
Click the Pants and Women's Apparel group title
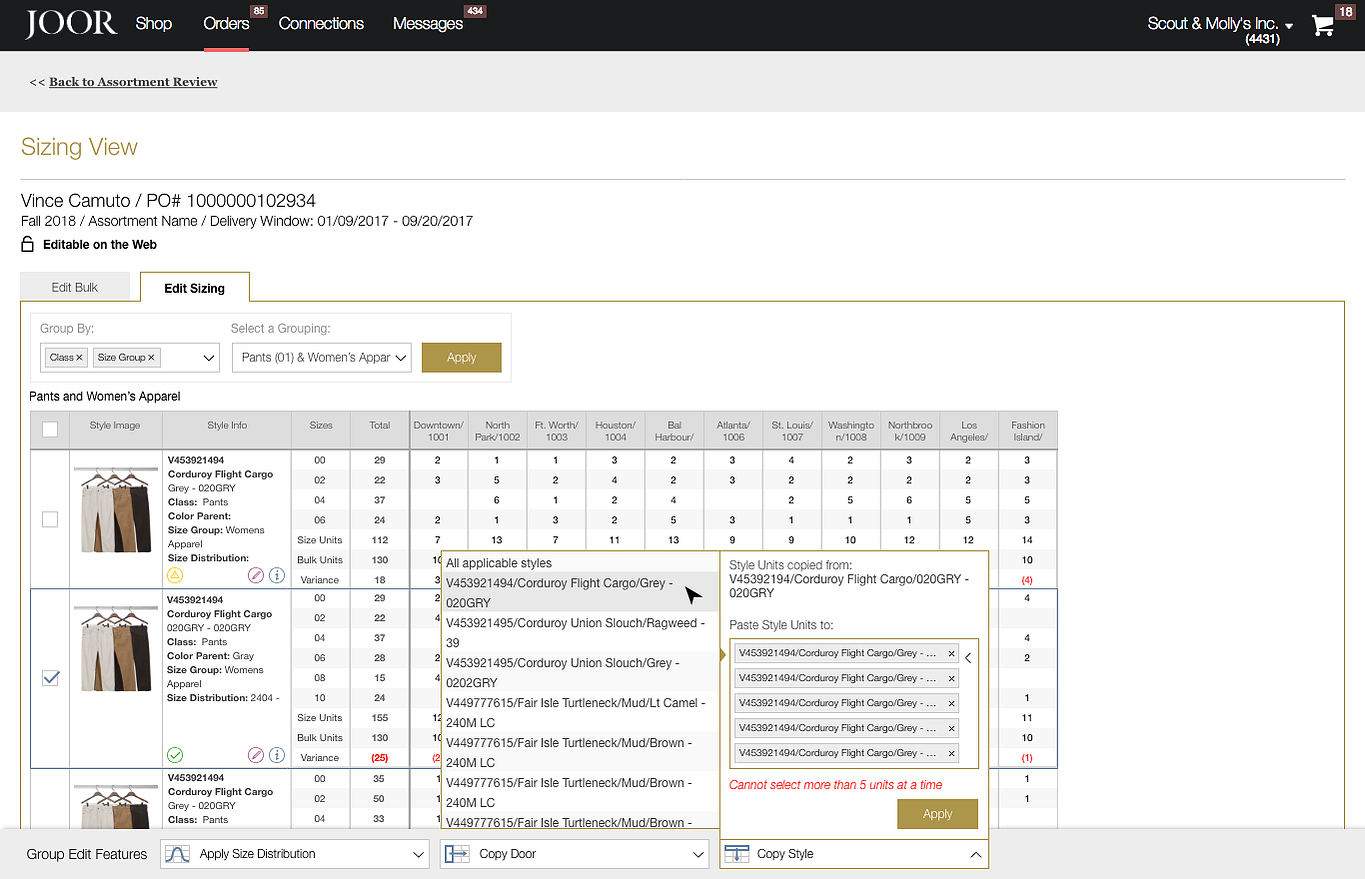(105, 397)
